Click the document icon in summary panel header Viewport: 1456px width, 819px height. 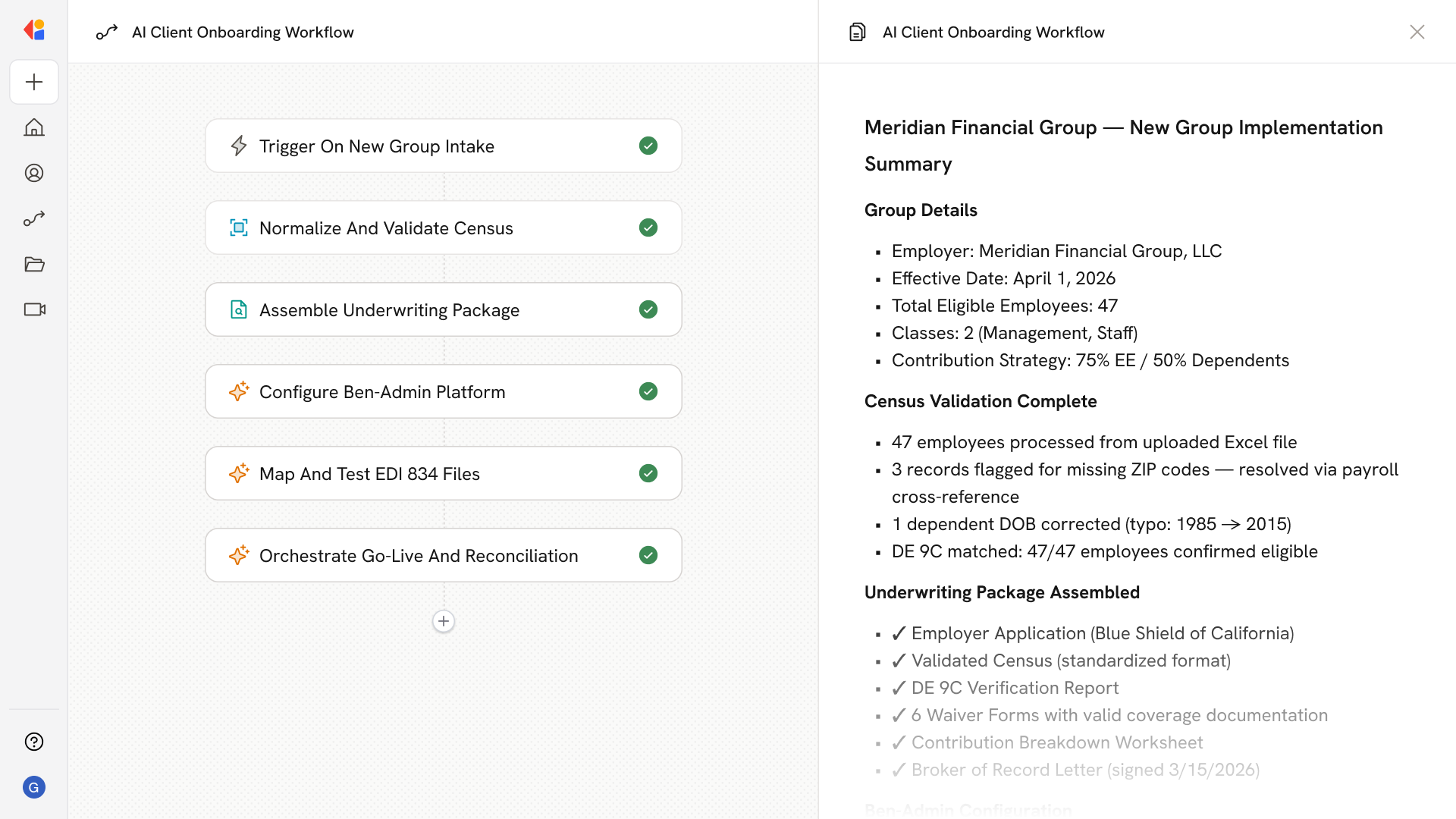point(858,32)
